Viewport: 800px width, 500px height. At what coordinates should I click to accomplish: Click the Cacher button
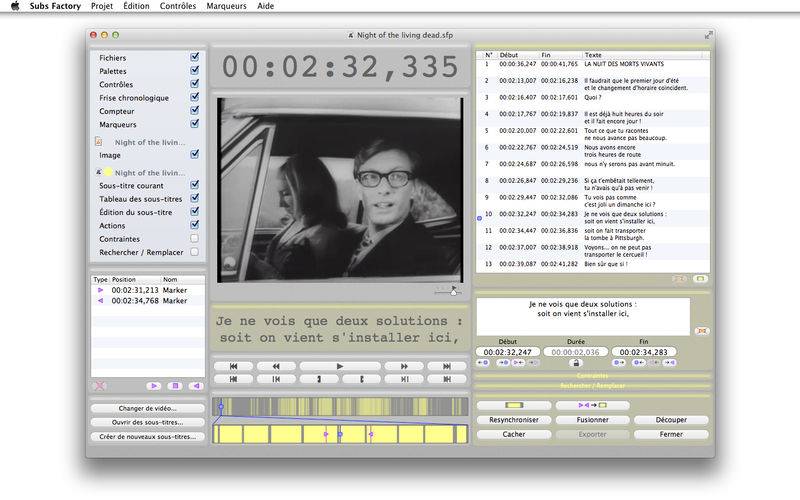(514, 434)
